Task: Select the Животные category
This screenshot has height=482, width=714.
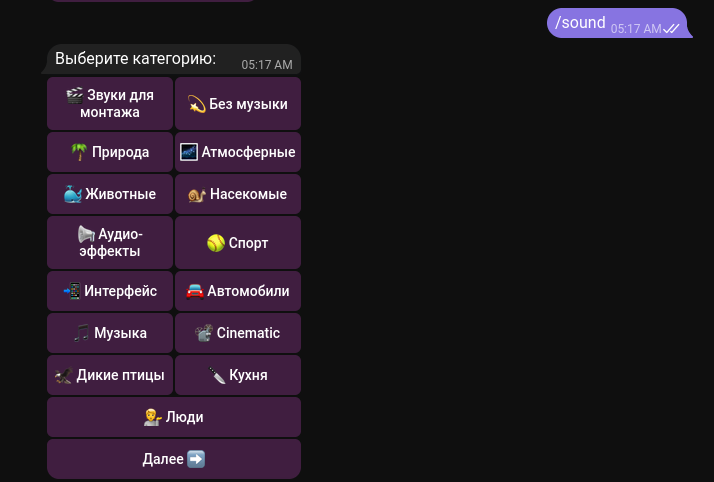Action: 110,194
